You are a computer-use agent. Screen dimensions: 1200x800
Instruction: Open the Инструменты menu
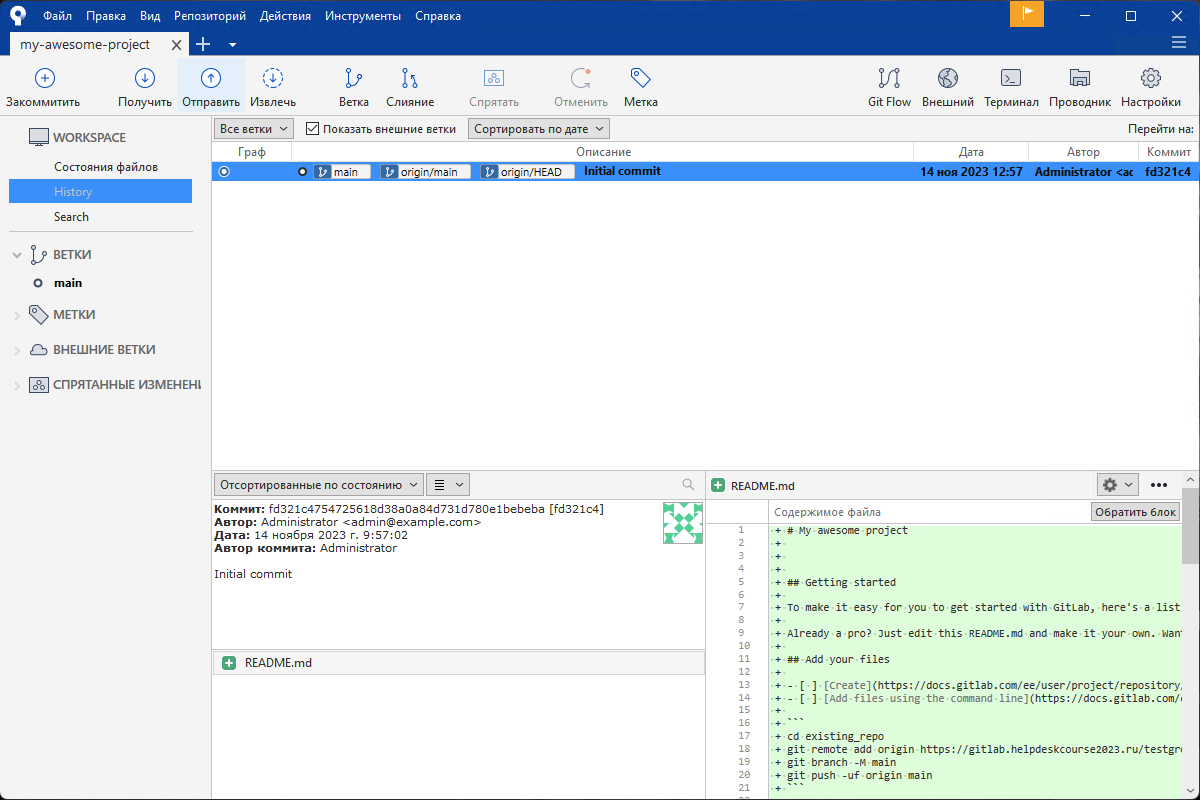(362, 16)
